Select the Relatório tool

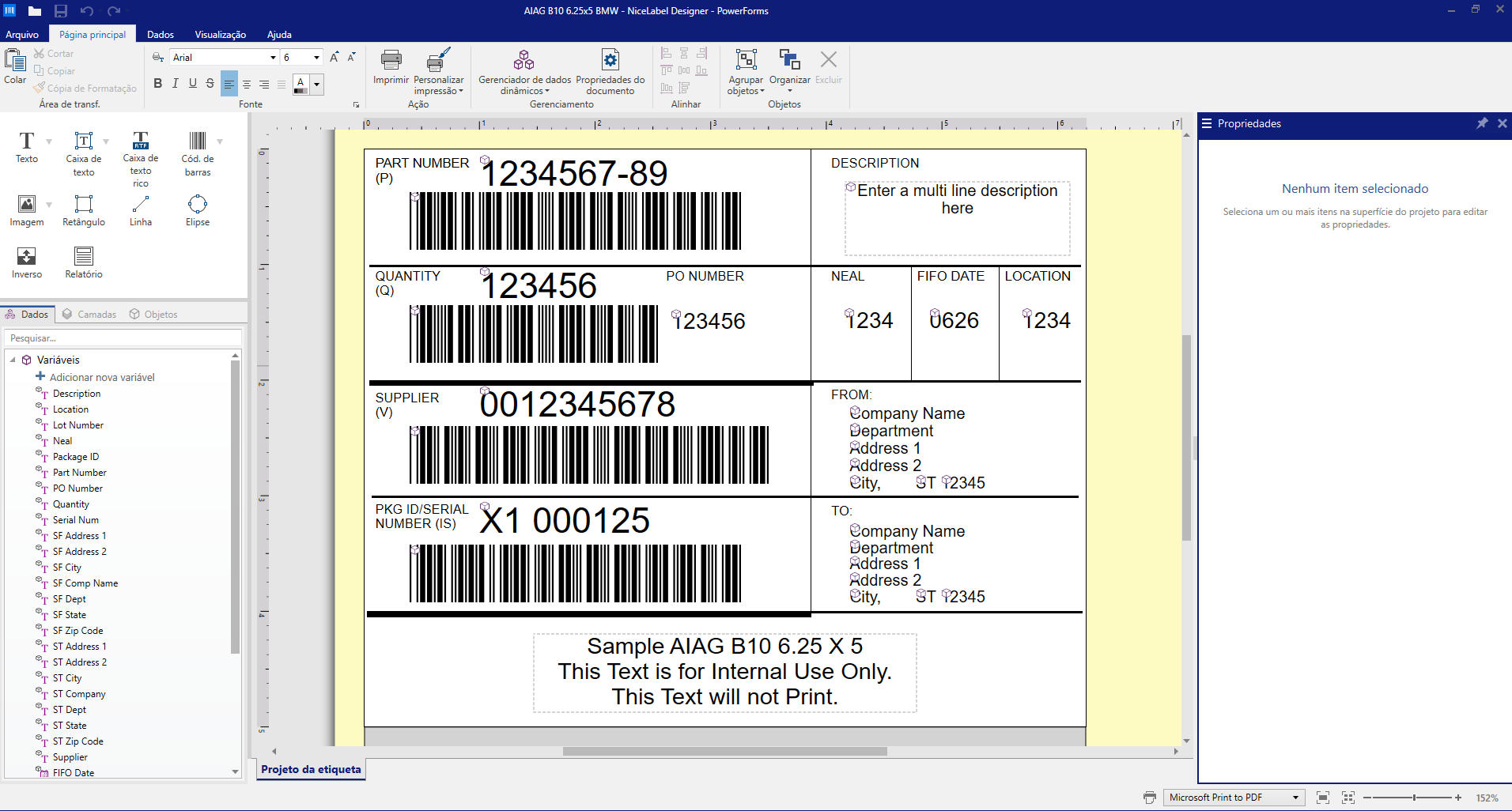(84, 262)
